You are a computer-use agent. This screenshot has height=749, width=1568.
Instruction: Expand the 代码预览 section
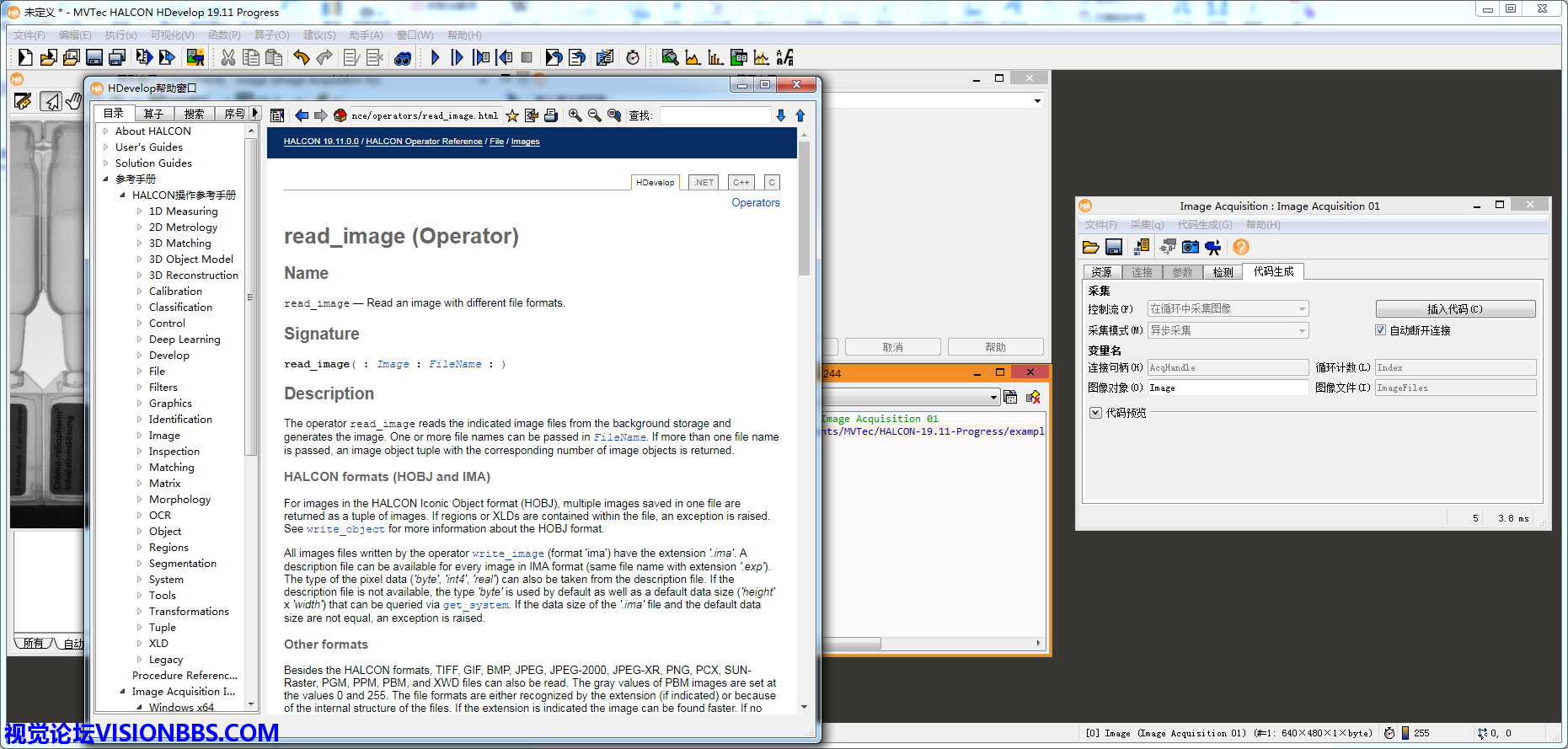(x=1095, y=413)
